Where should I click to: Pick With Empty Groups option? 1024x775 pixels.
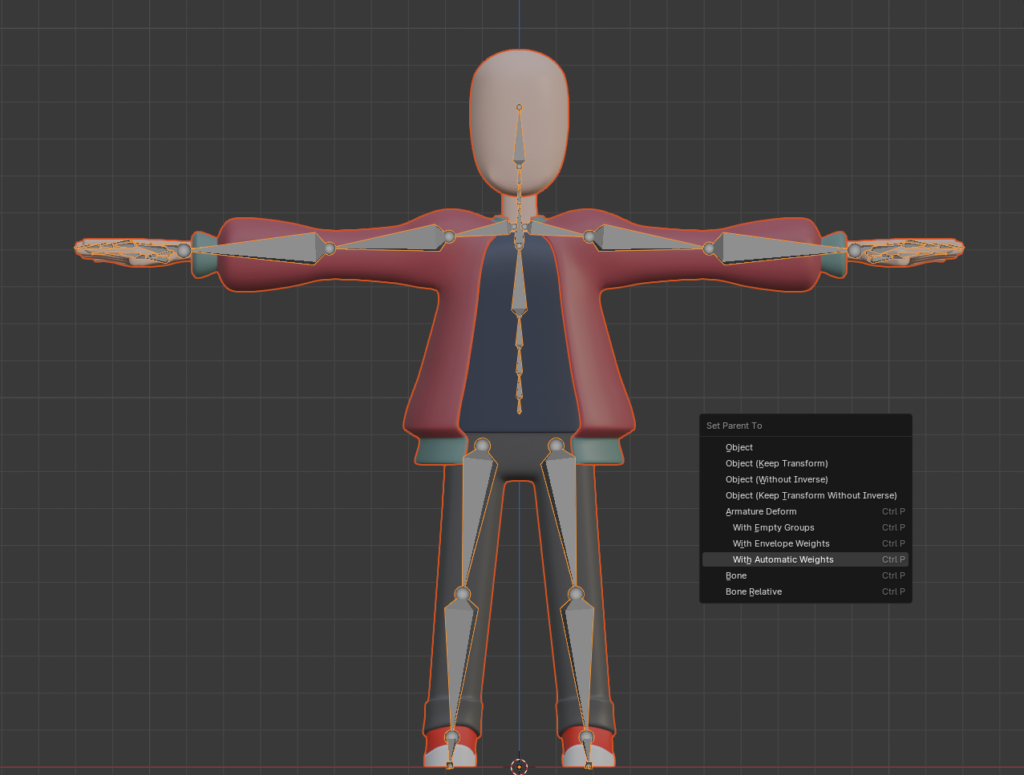click(x=773, y=528)
